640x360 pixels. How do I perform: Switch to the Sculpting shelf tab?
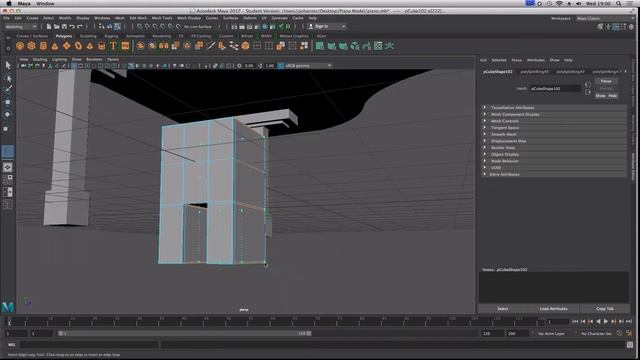coord(88,36)
